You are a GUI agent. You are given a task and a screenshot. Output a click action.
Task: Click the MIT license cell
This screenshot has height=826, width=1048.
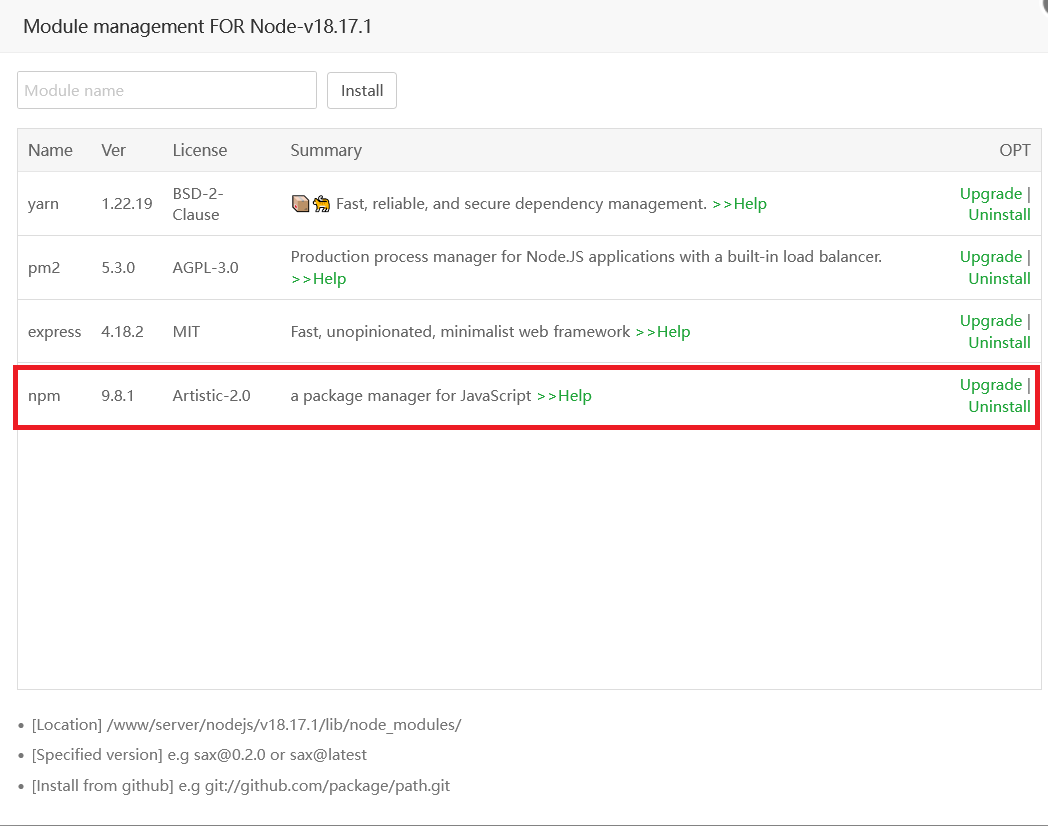click(x=186, y=331)
